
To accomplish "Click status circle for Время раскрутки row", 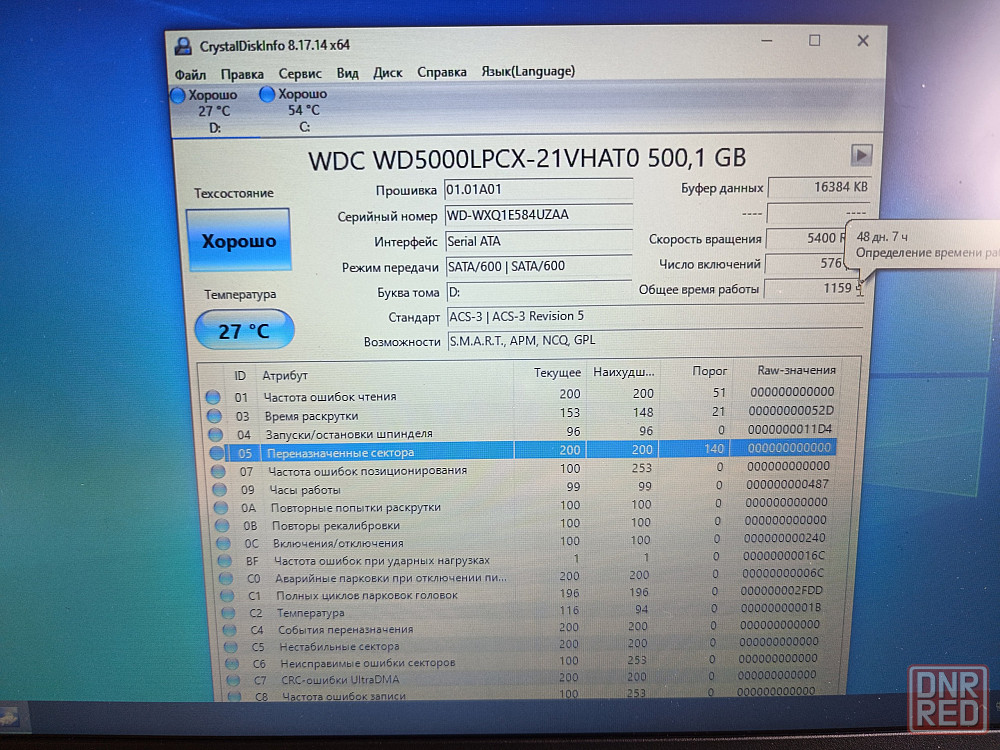I will pyautogui.click(x=213, y=416).
